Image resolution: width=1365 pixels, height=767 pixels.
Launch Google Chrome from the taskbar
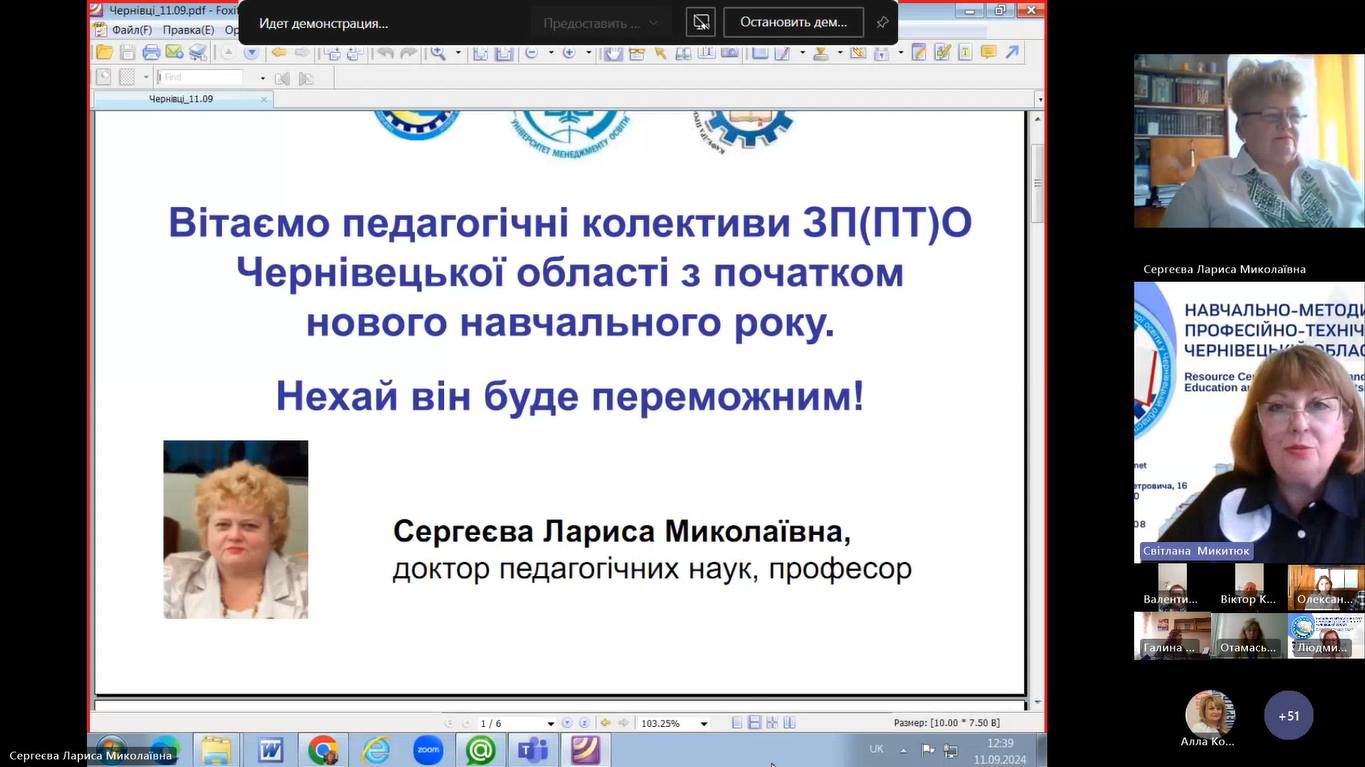(x=323, y=749)
